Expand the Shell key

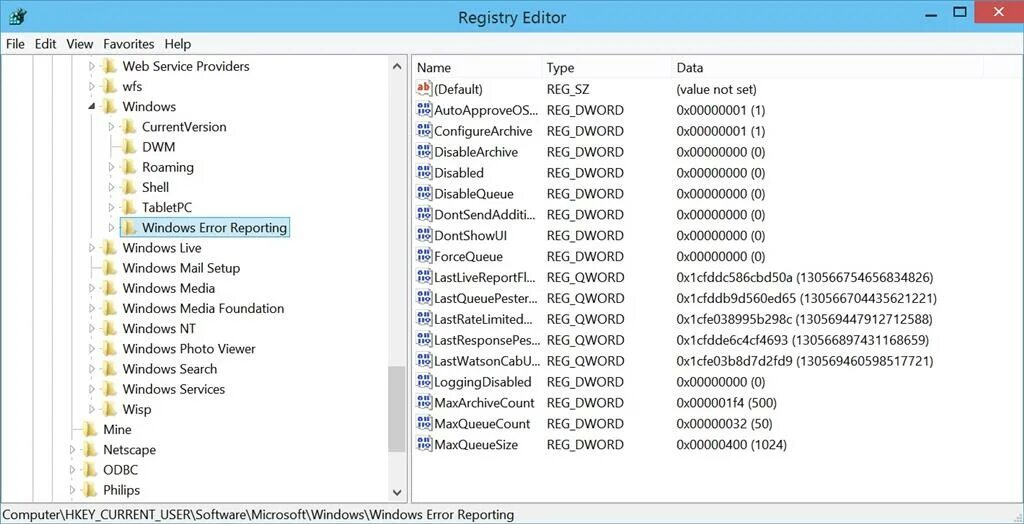pos(111,188)
